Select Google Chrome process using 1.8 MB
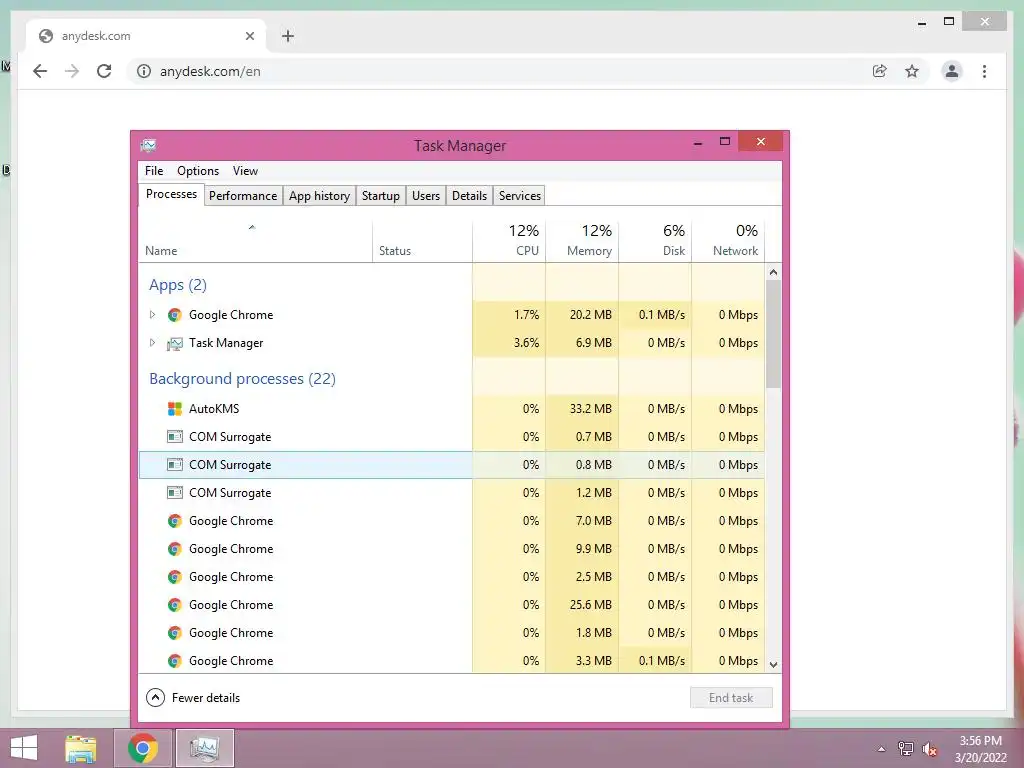The width and height of the screenshot is (1024, 768). 451,633
